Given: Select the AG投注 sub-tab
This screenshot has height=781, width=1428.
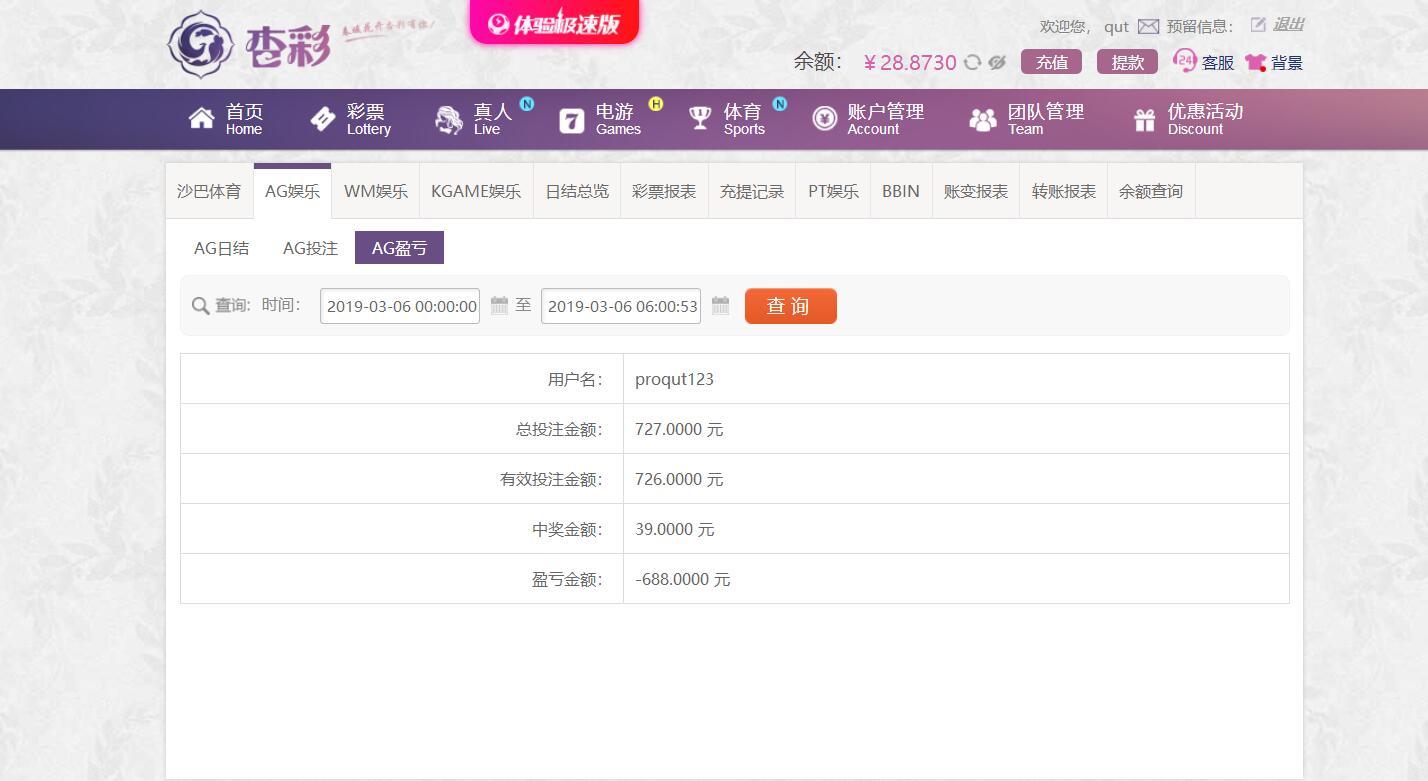Looking at the screenshot, I should click(310, 248).
